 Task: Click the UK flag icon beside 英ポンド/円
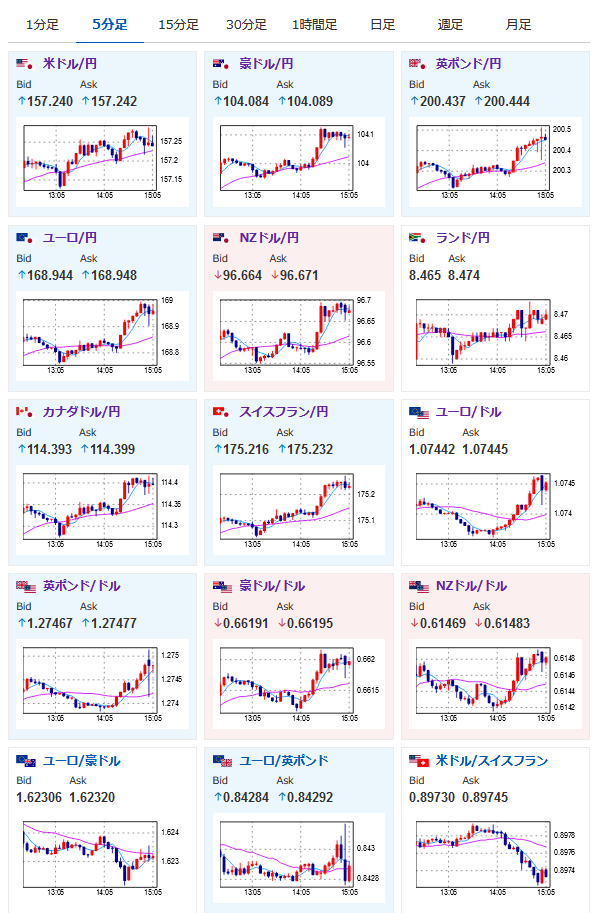[418, 63]
